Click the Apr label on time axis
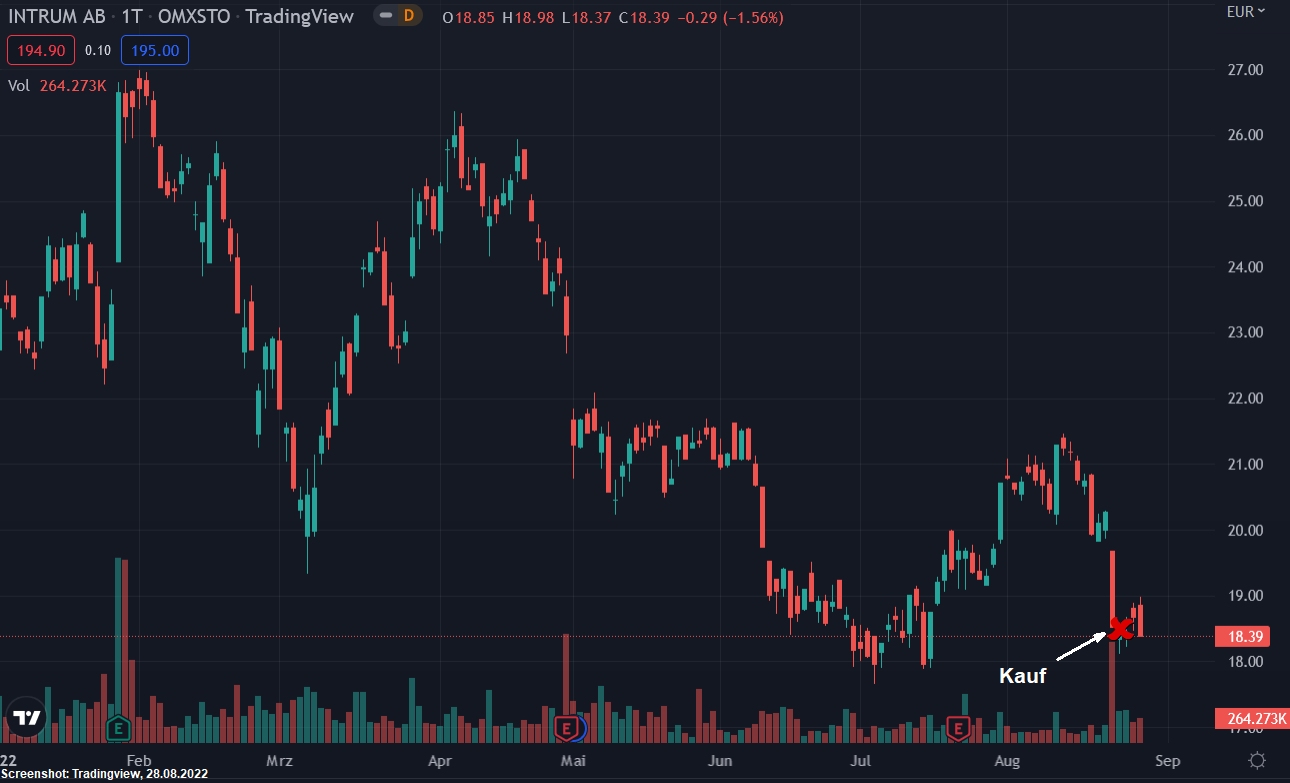The height and width of the screenshot is (783, 1290). [440, 760]
